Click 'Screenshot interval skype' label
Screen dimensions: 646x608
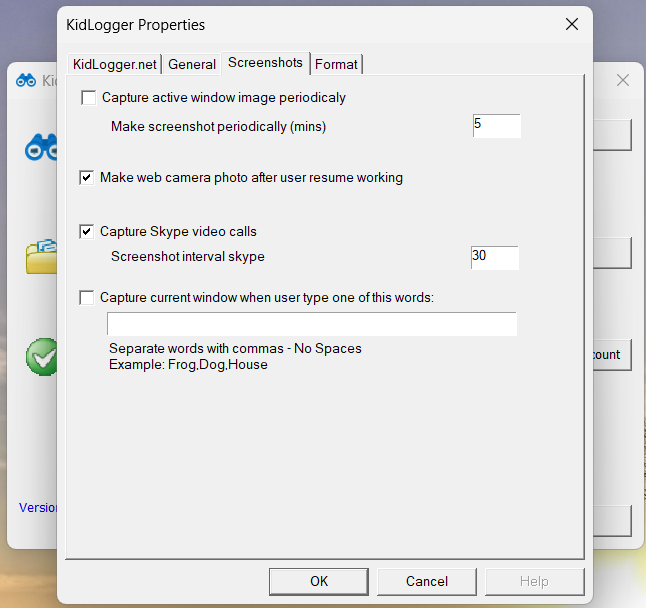[188, 257]
